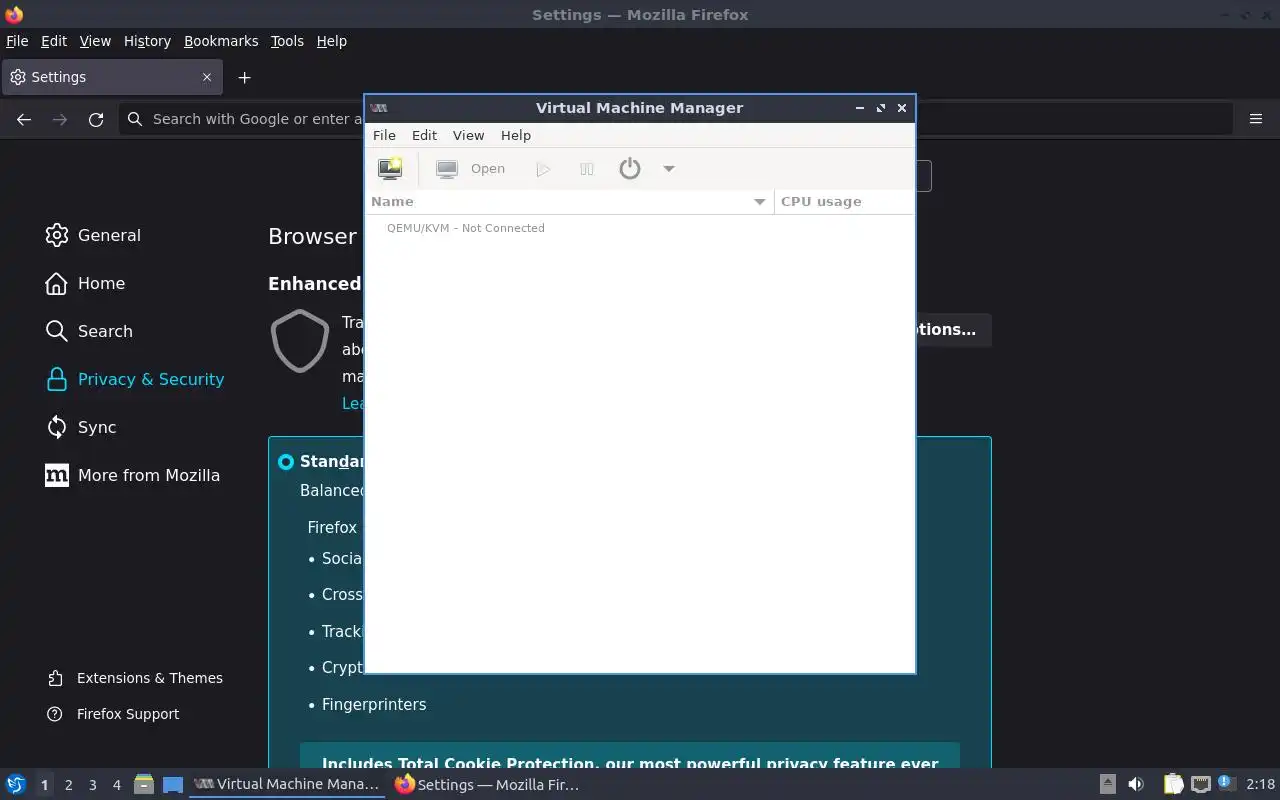
Task: Switch to workspace 4
Action: (116, 785)
